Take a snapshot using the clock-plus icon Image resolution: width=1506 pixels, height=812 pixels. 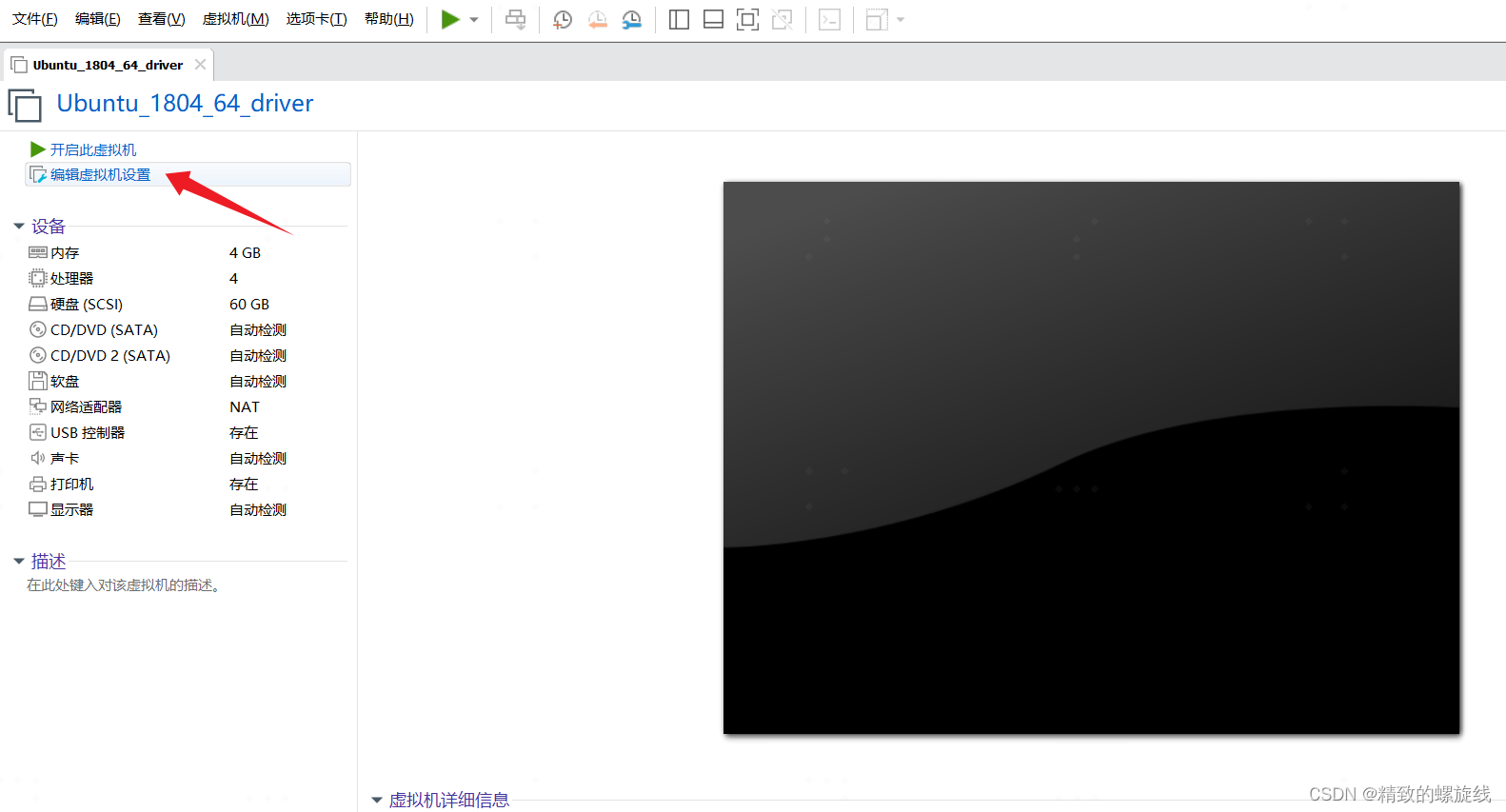(563, 19)
